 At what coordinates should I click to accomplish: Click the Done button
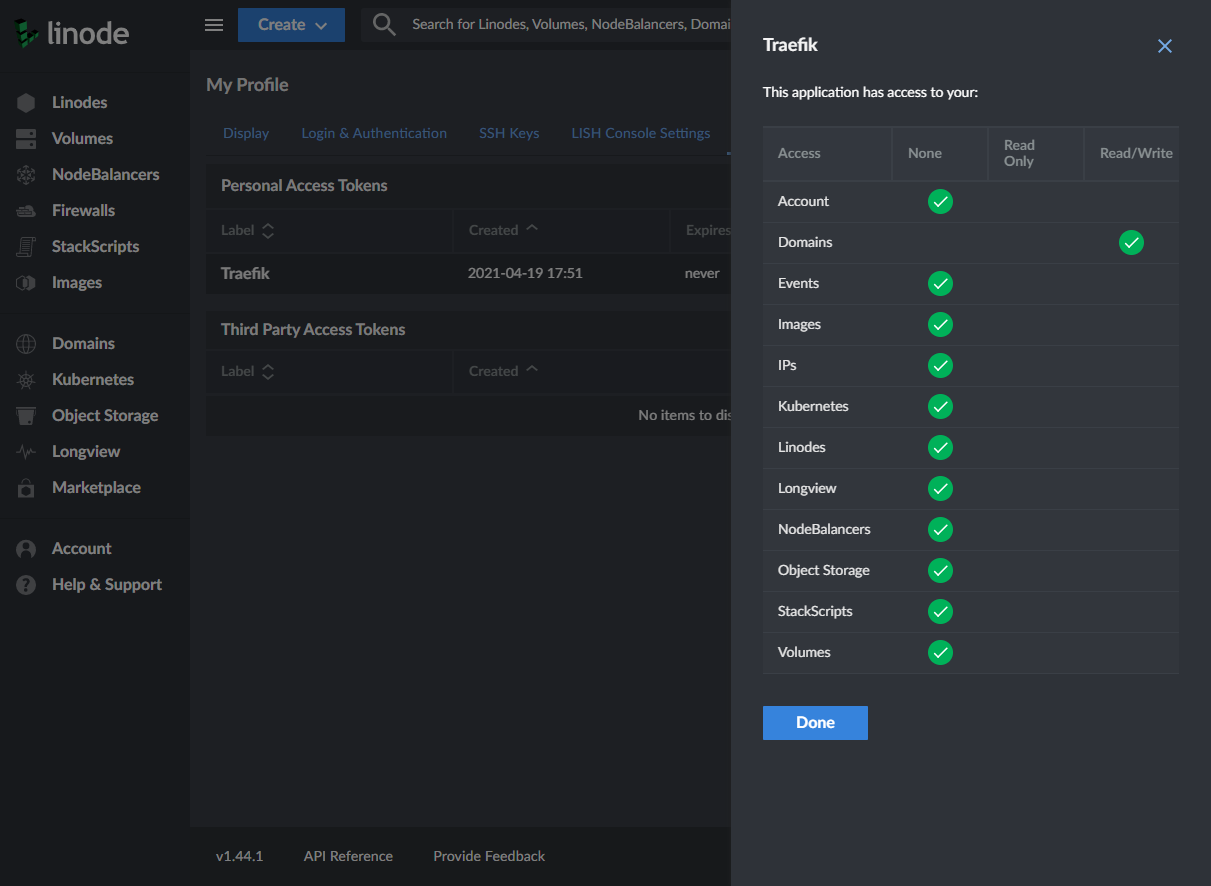click(815, 723)
